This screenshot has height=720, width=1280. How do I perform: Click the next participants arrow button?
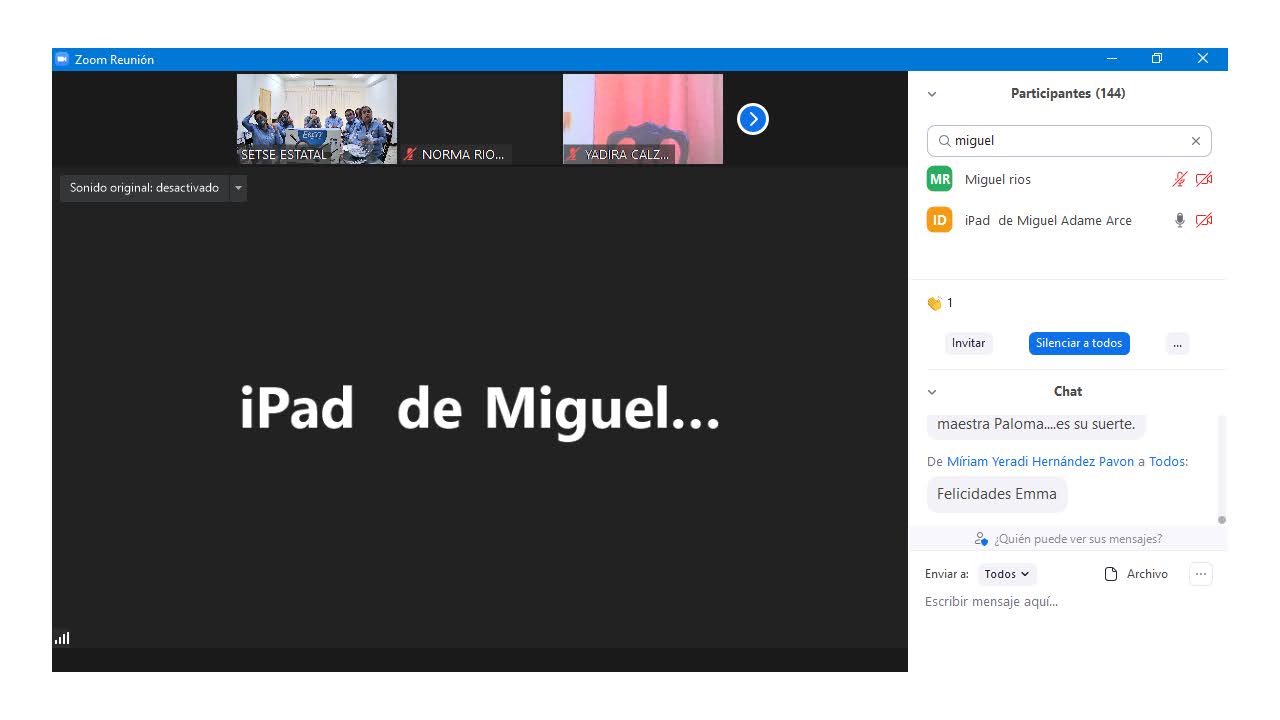pos(752,119)
